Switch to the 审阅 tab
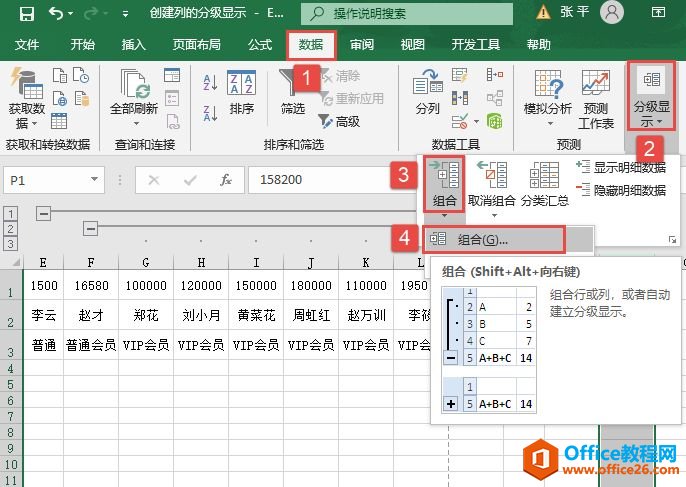 (362, 45)
